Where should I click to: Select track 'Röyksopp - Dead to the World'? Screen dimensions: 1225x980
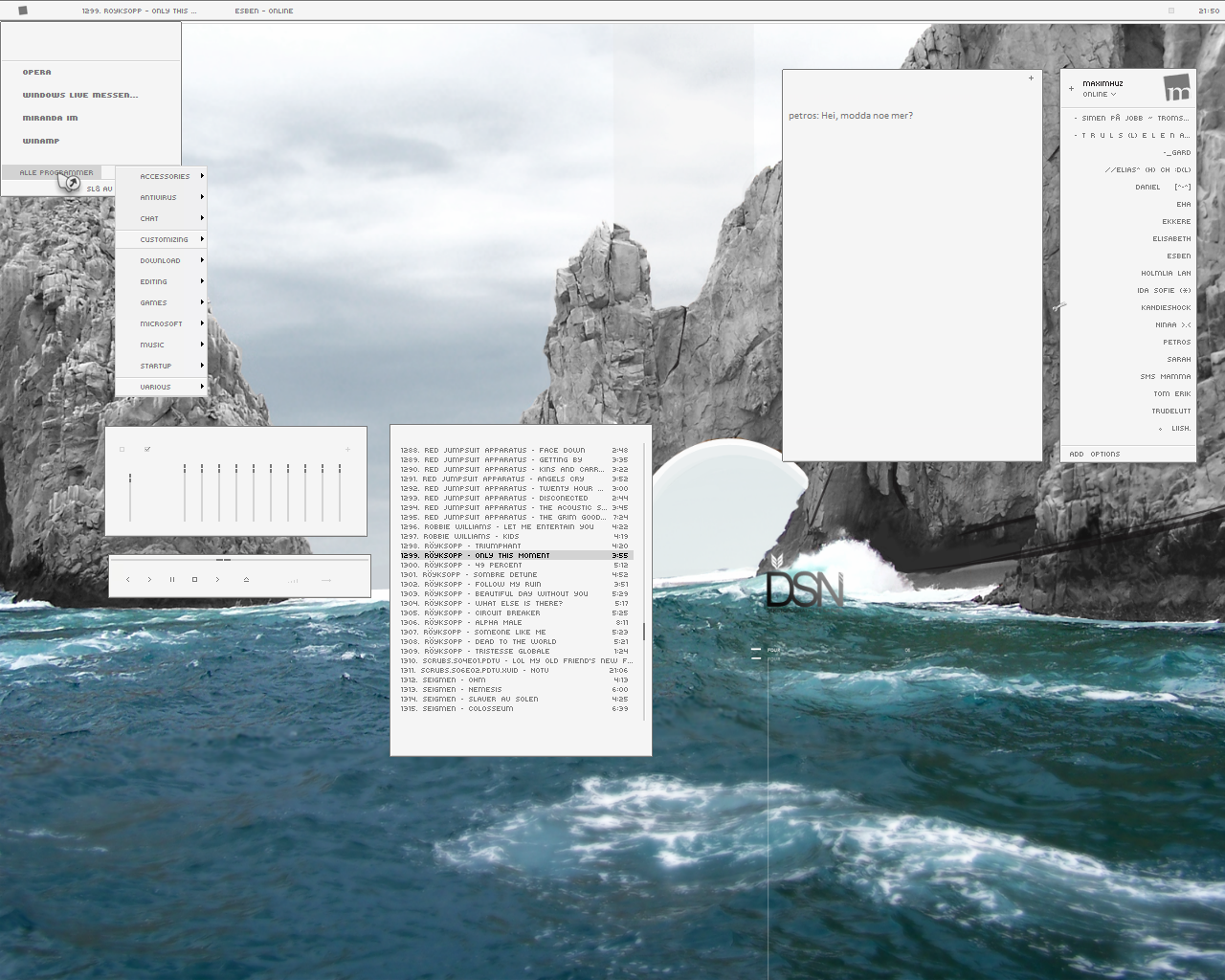click(x=517, y=641)
